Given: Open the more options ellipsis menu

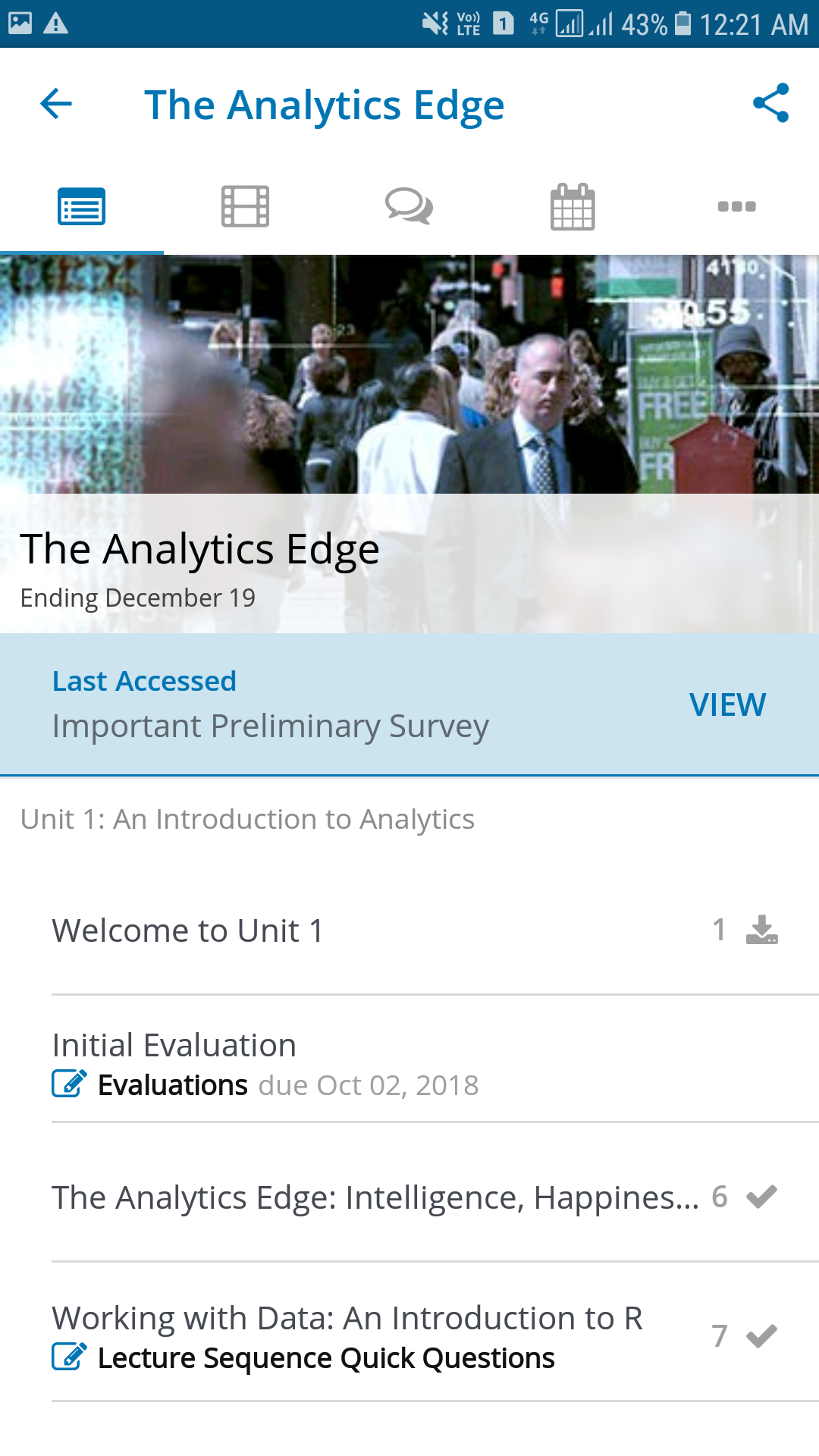Looking at the screenshot, I should coord(736,206).
